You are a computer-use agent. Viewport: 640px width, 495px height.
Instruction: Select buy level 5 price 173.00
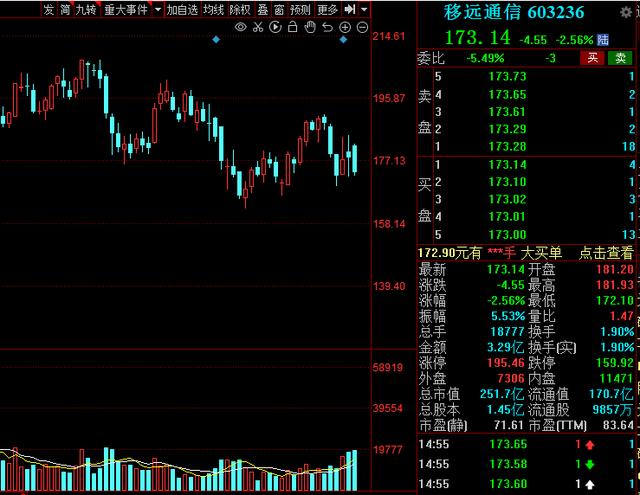tap(507, 235)
